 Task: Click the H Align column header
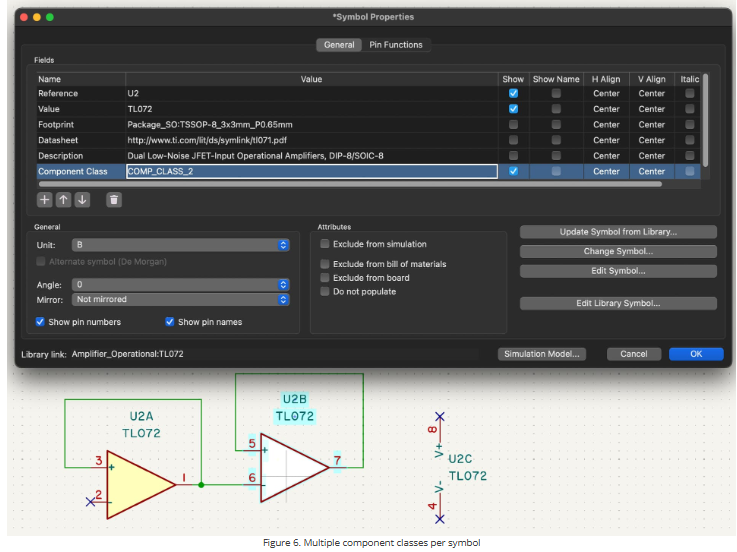[606, 79]
